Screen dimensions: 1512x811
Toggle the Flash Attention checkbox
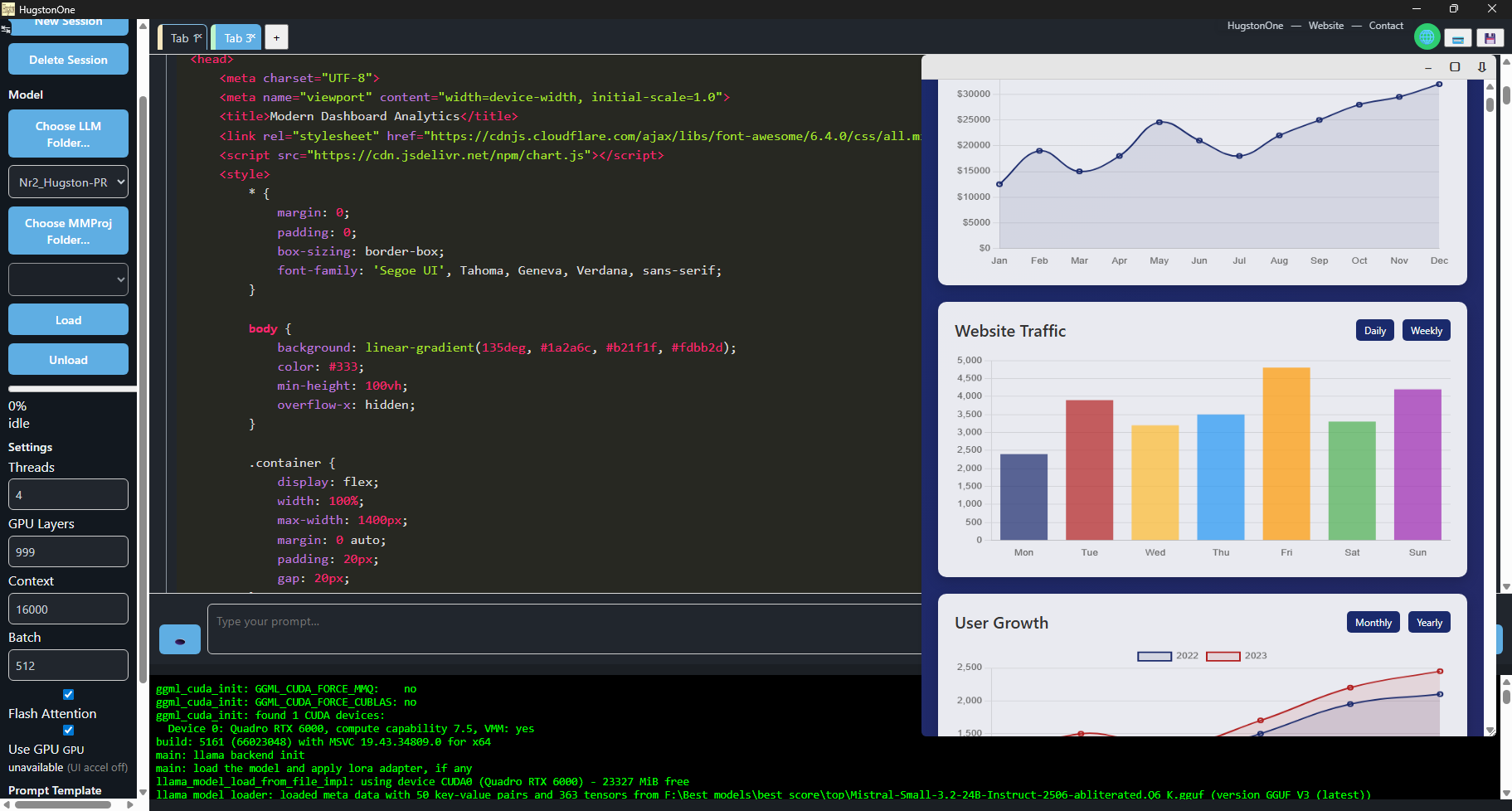(x=68, y=694)
